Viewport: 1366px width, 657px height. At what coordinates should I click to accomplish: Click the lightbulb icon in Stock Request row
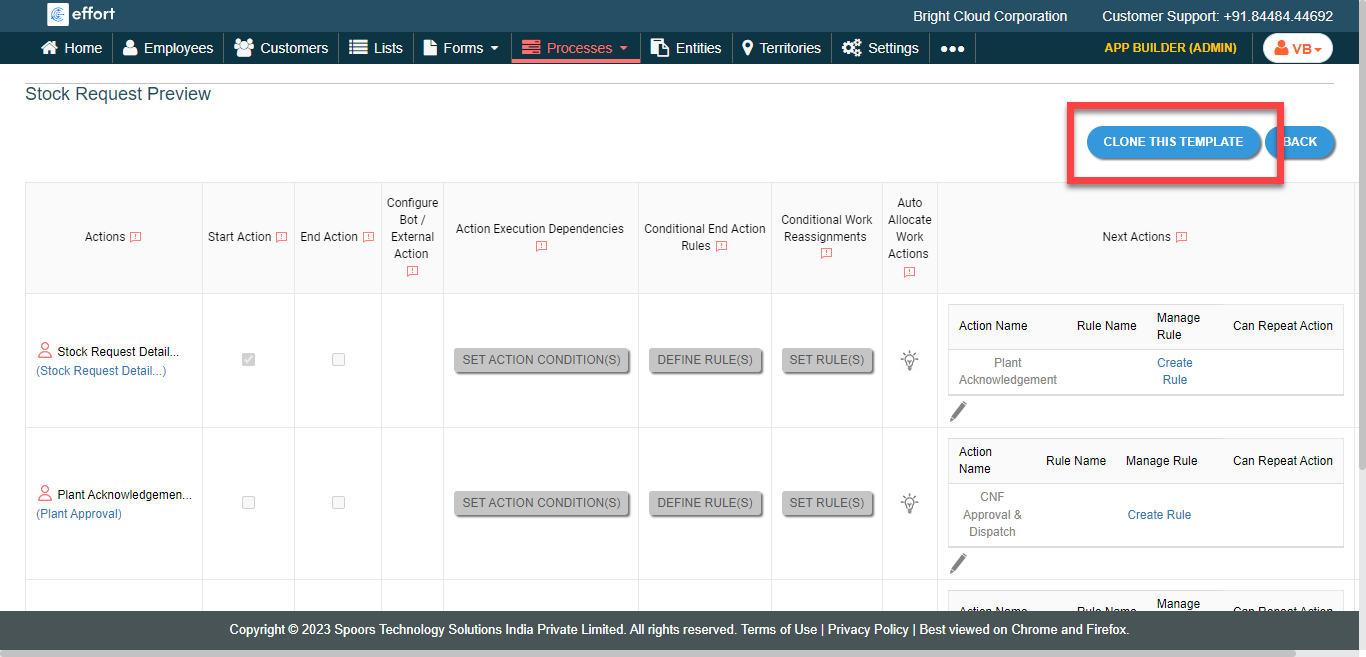909,360
